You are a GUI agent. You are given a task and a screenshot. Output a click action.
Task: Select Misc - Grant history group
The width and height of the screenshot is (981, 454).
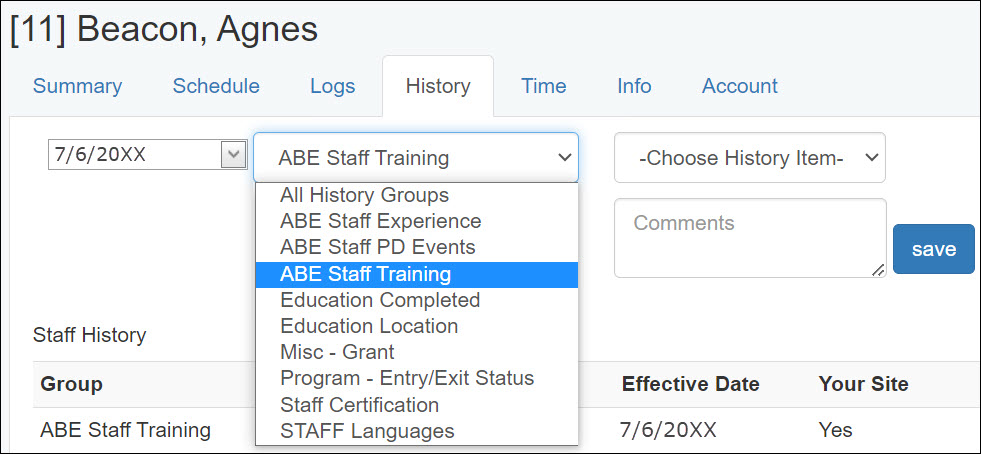[x=337, y=352]
